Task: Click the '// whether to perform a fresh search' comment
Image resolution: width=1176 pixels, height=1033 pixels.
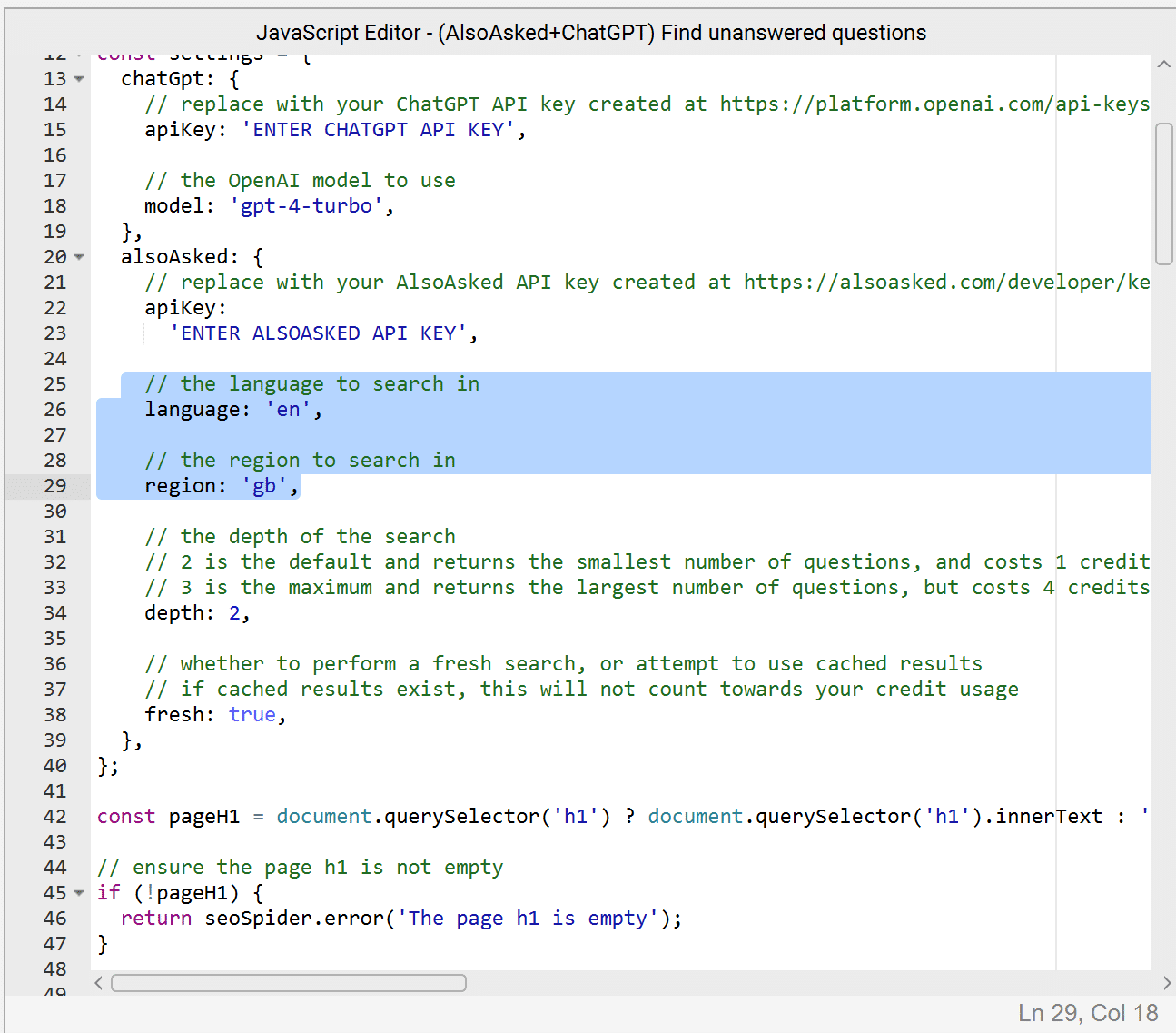Action: pyautogui.click(x=563, y=664)
